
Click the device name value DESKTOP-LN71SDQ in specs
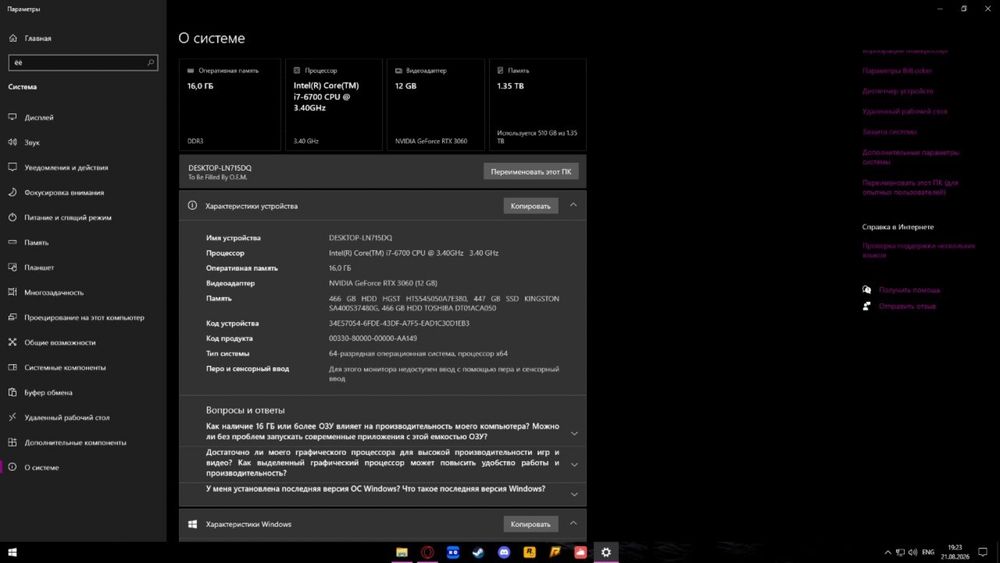click(x=360, y=238)
